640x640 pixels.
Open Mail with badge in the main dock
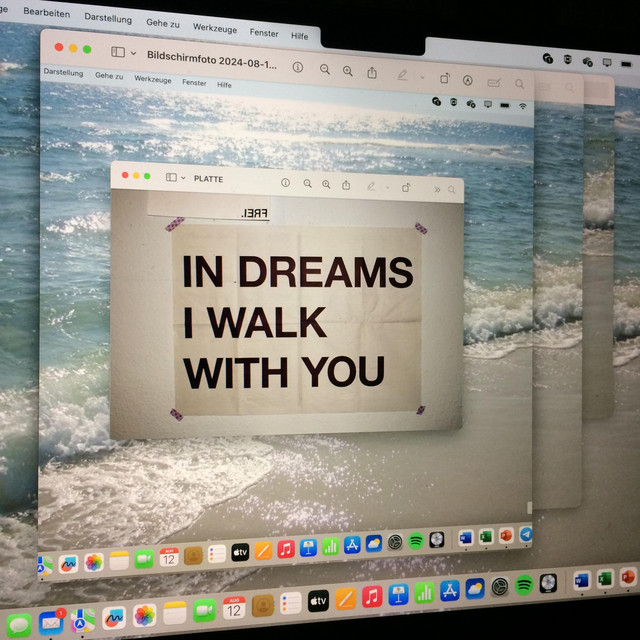tap(52, 622)
